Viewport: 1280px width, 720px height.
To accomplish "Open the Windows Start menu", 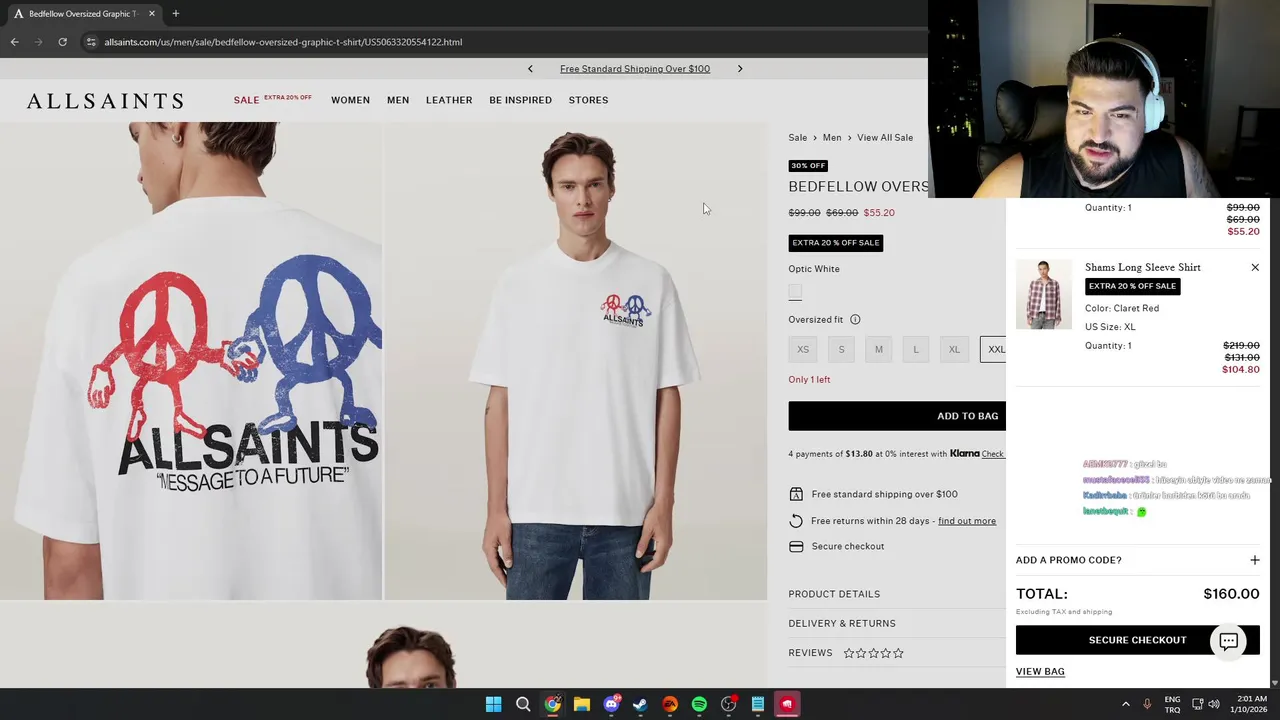I will [x=493, y=704].
